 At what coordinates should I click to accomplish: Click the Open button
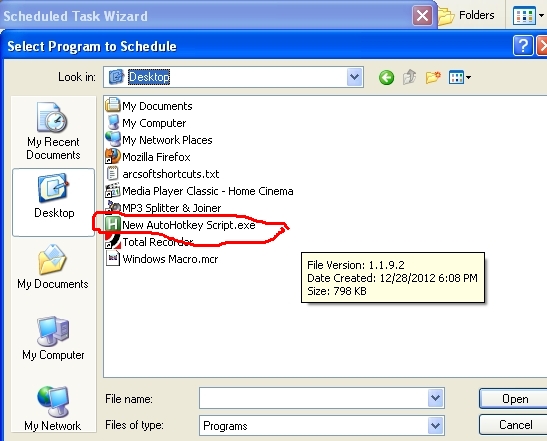click(x=515, y=398)
